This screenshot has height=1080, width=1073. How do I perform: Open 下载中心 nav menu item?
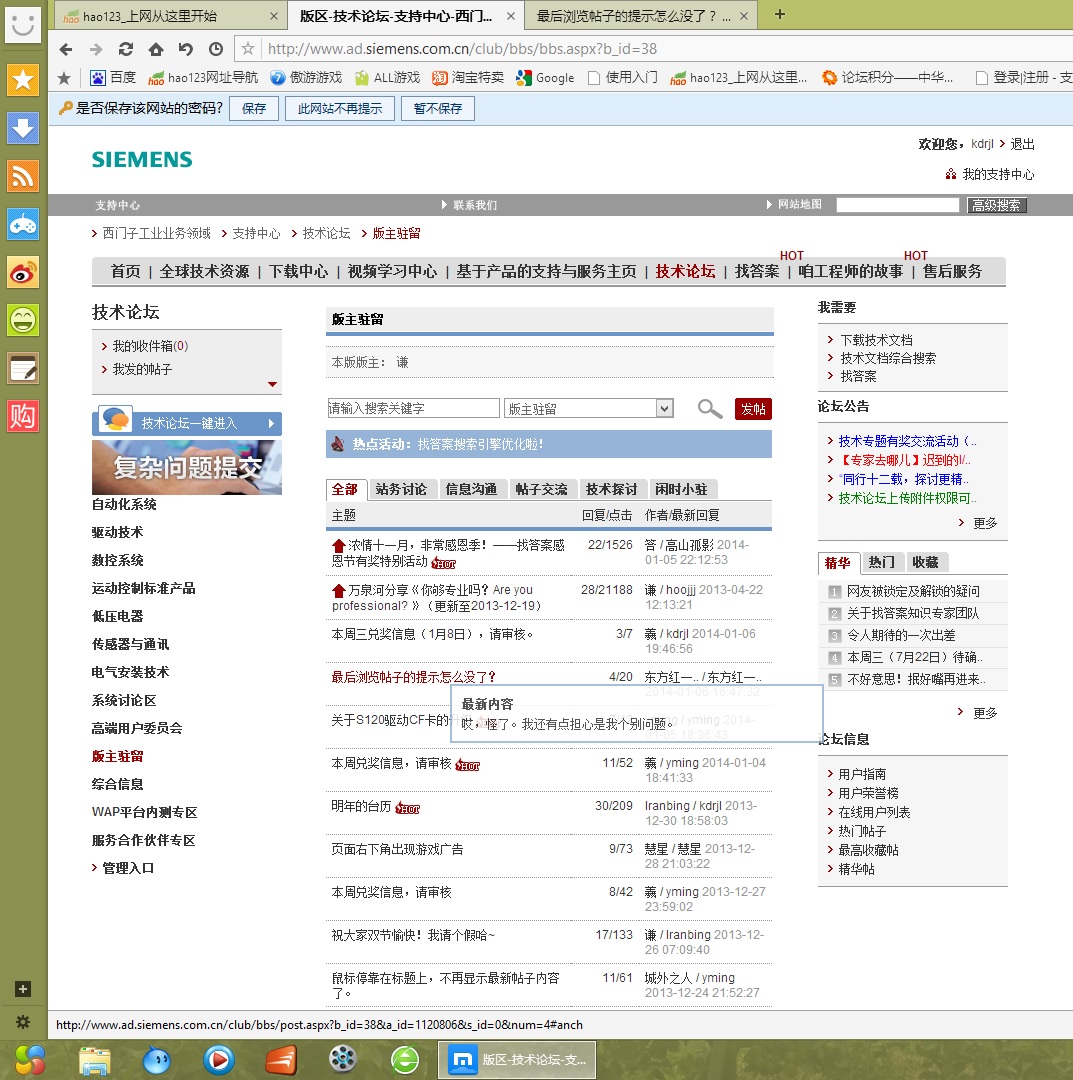(298, 271)
